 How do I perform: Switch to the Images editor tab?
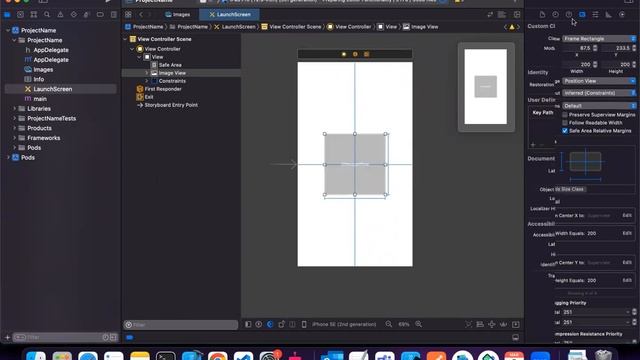(x=178, y=15)
